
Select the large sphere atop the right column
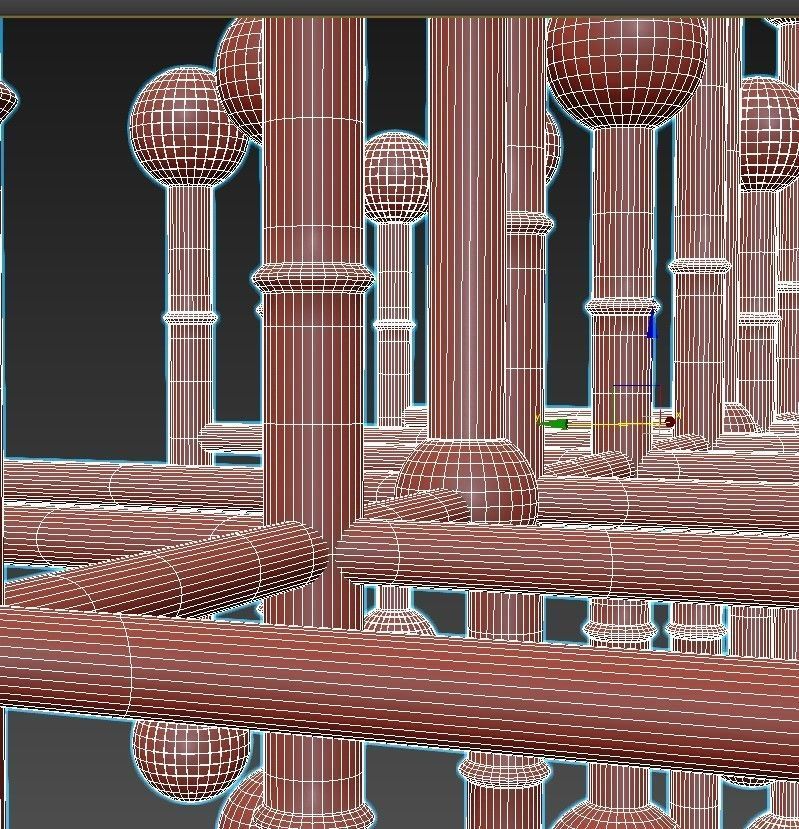[x=627, y=71]
